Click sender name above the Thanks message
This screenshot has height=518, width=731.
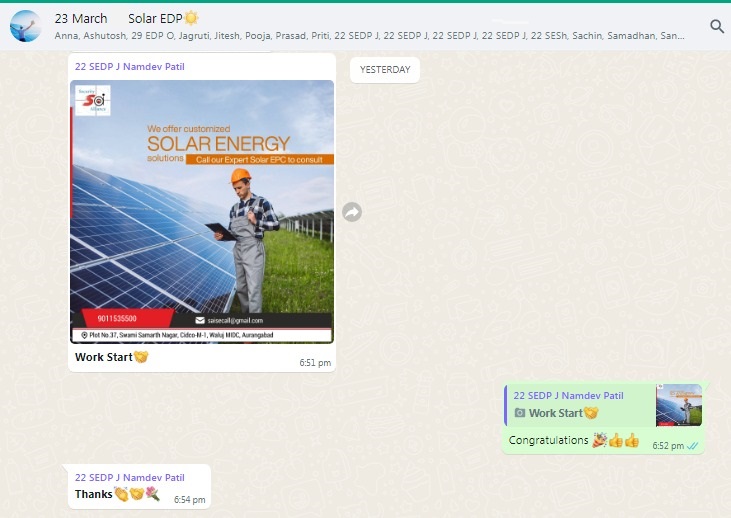129,477
